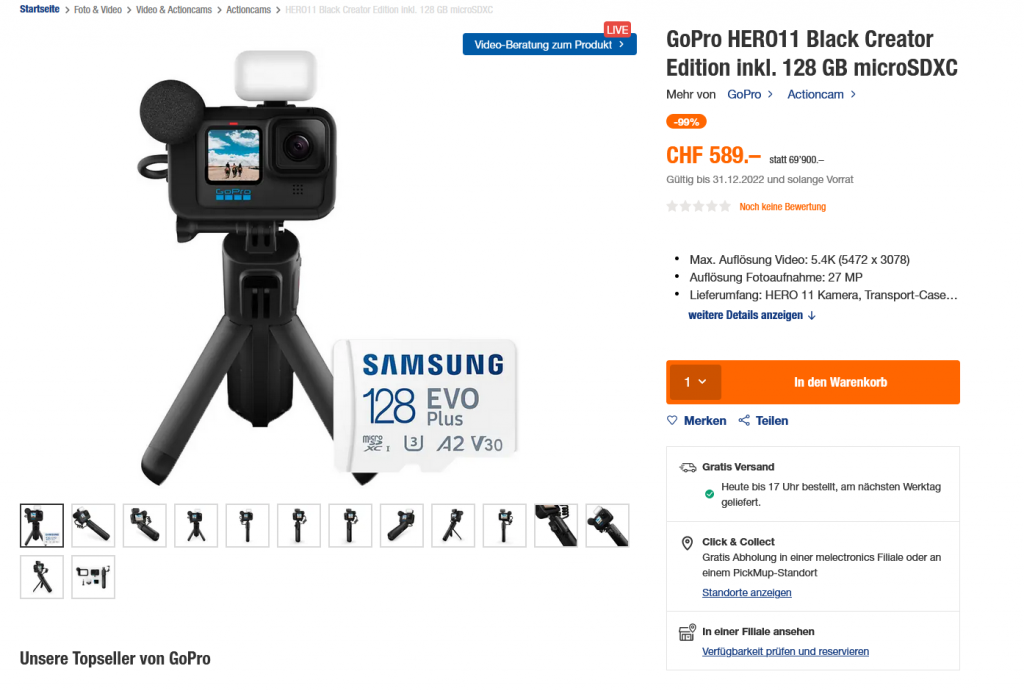Screen dimensions: 1024x691
Task: Add product with In den Warenkorb
Action: [x=840, y=382]
